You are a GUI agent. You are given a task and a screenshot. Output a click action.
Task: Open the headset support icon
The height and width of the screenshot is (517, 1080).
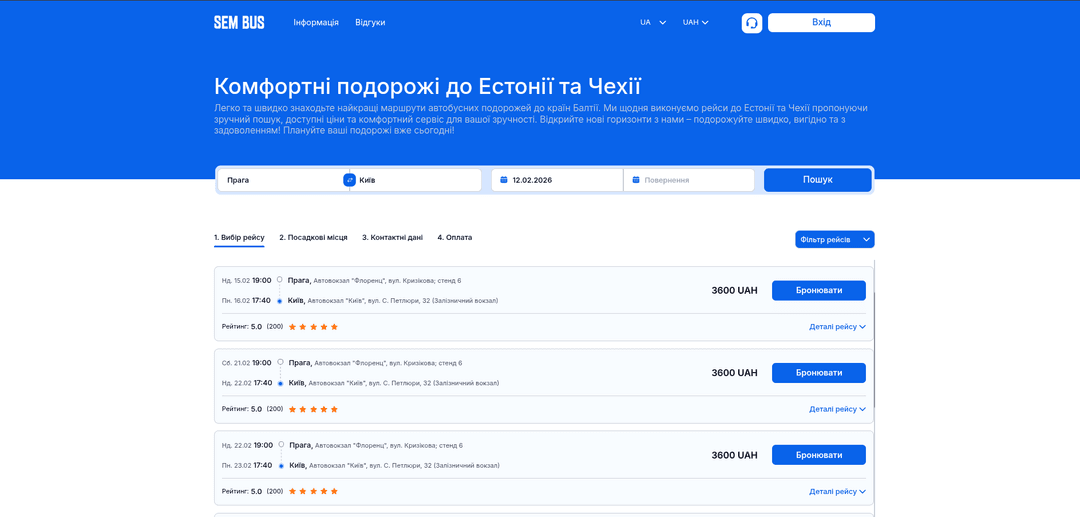pos(752,23)
